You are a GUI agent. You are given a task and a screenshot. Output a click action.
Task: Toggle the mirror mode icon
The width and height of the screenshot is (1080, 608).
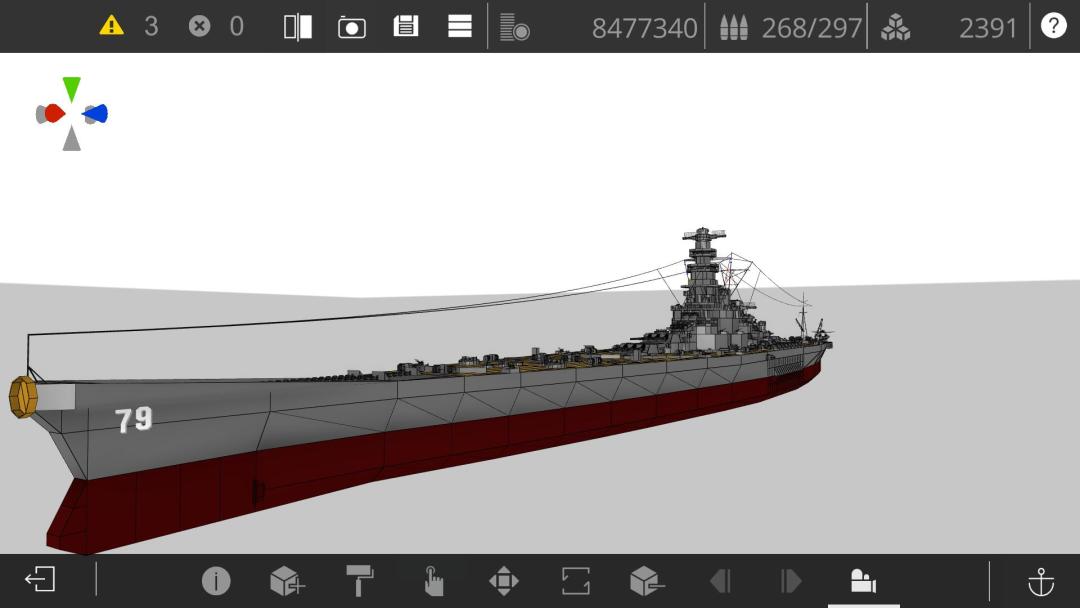298,27
